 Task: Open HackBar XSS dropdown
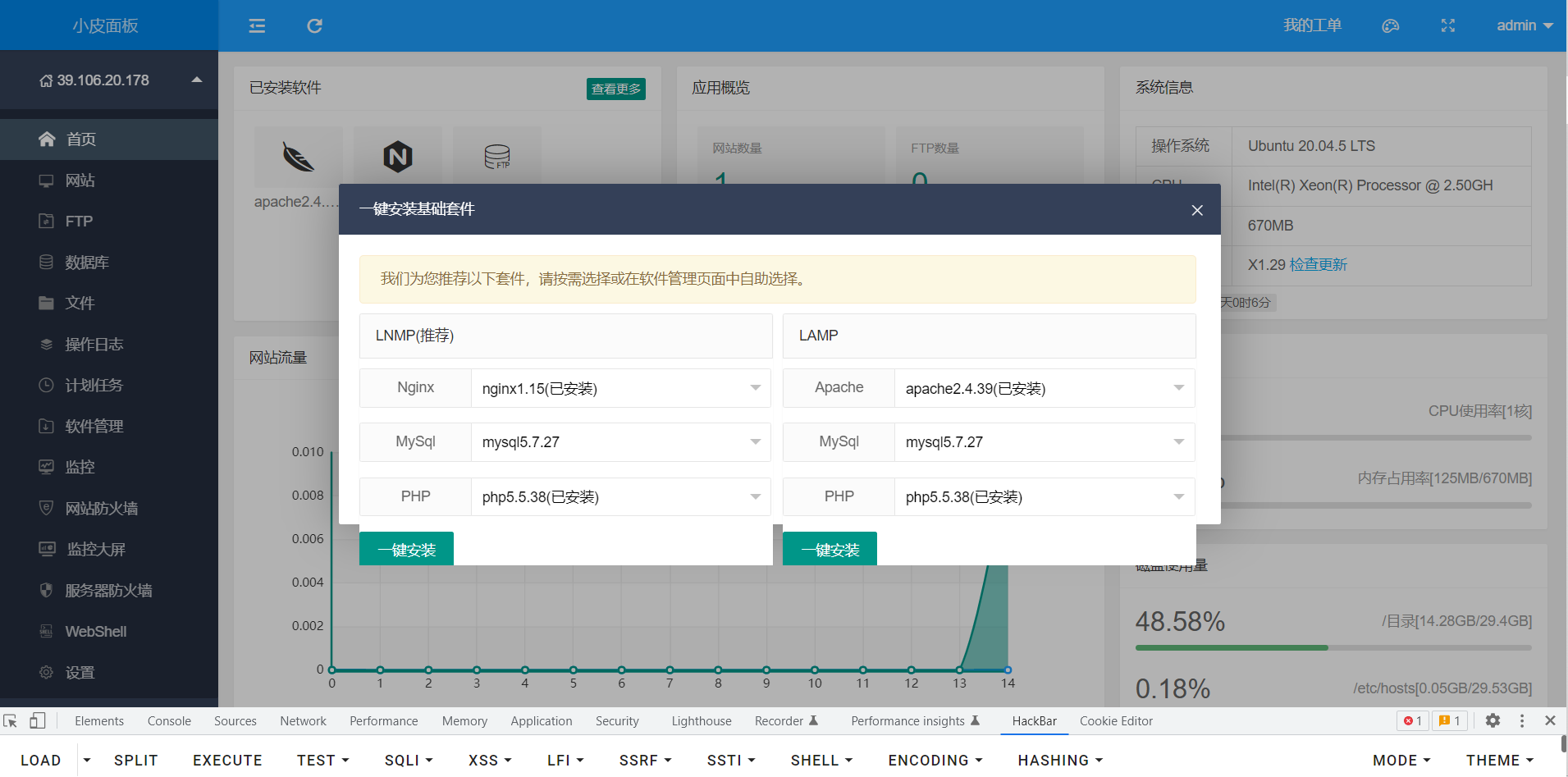point(489,761)
